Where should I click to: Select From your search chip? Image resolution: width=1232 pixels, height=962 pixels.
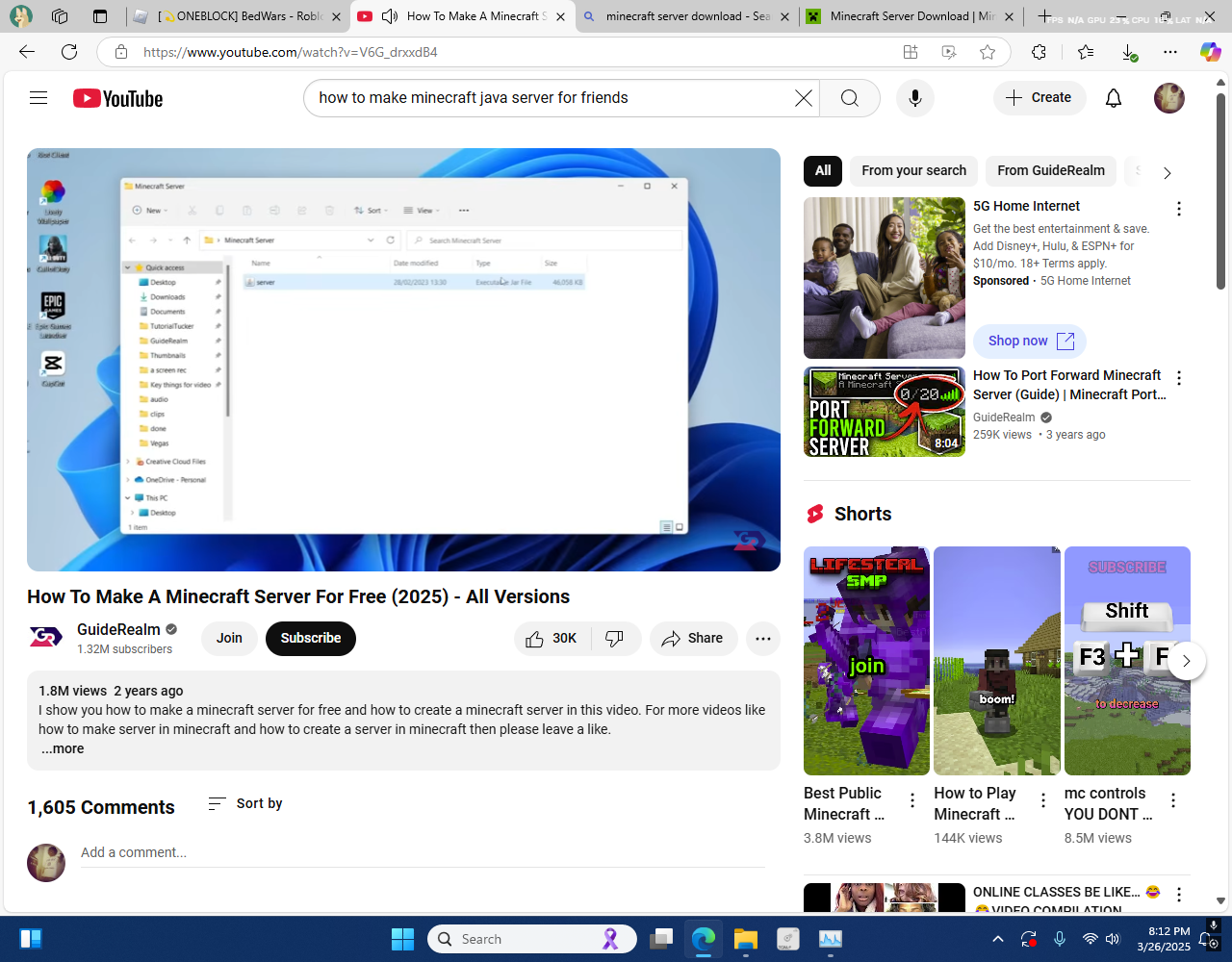click(x=913, y=171)
